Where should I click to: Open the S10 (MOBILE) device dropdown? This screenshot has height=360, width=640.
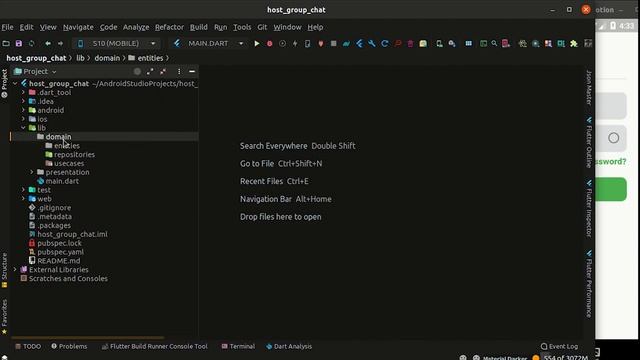tap(117, 43)
